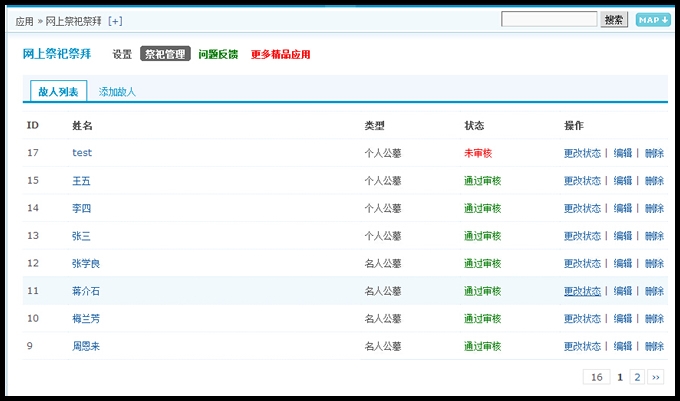This screenshot has height=401, width=680.
Task: Open the test name entry
Action: click(82, 153)
